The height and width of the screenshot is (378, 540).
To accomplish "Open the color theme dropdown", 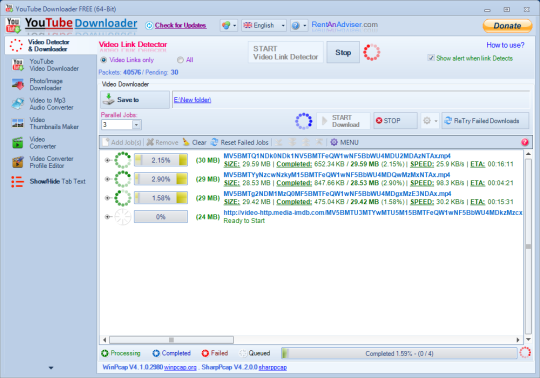I will click(x=229, y=25).
